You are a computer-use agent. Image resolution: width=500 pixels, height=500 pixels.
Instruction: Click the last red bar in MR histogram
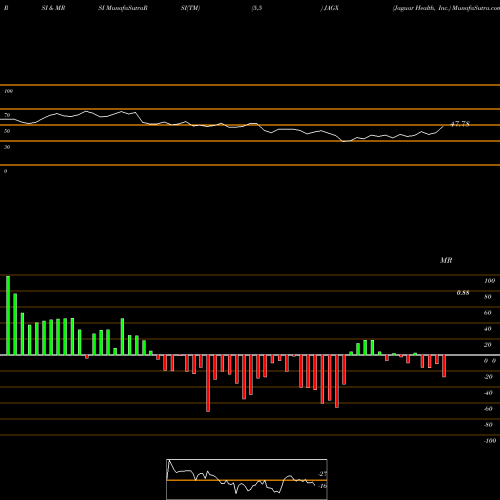(444, 366)
